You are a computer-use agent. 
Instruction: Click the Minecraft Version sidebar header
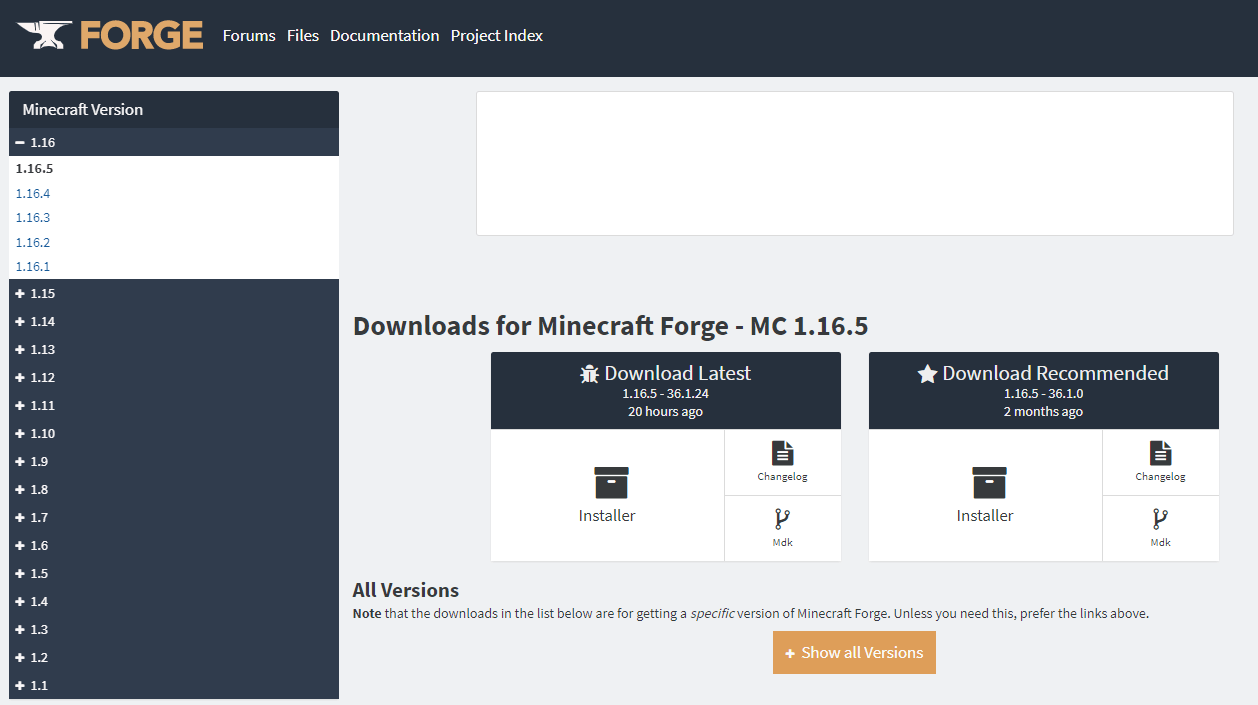(174, 110)
